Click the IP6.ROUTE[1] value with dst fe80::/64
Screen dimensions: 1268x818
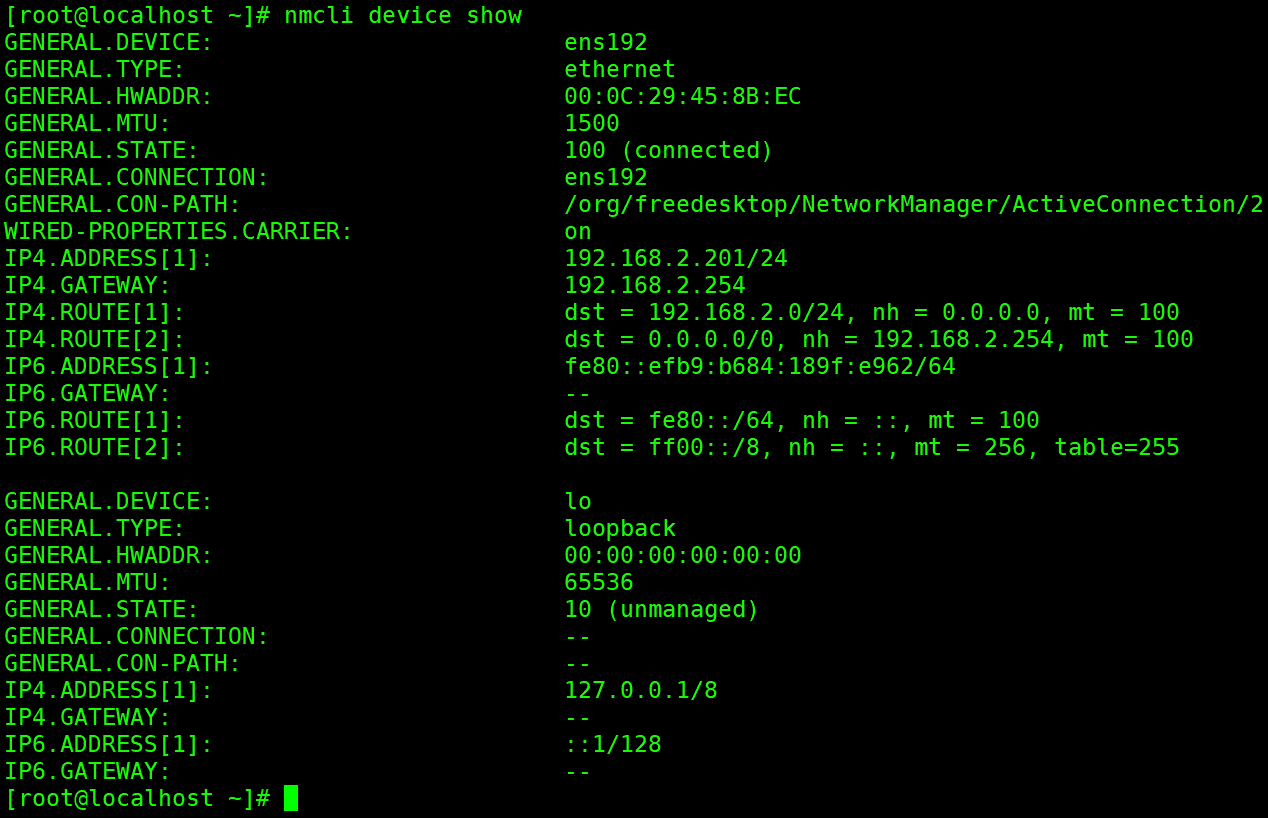(x=801, y=420)
